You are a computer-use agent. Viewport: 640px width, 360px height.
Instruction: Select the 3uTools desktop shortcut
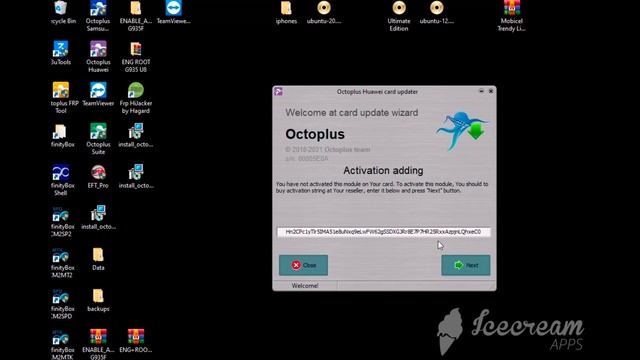61,53
